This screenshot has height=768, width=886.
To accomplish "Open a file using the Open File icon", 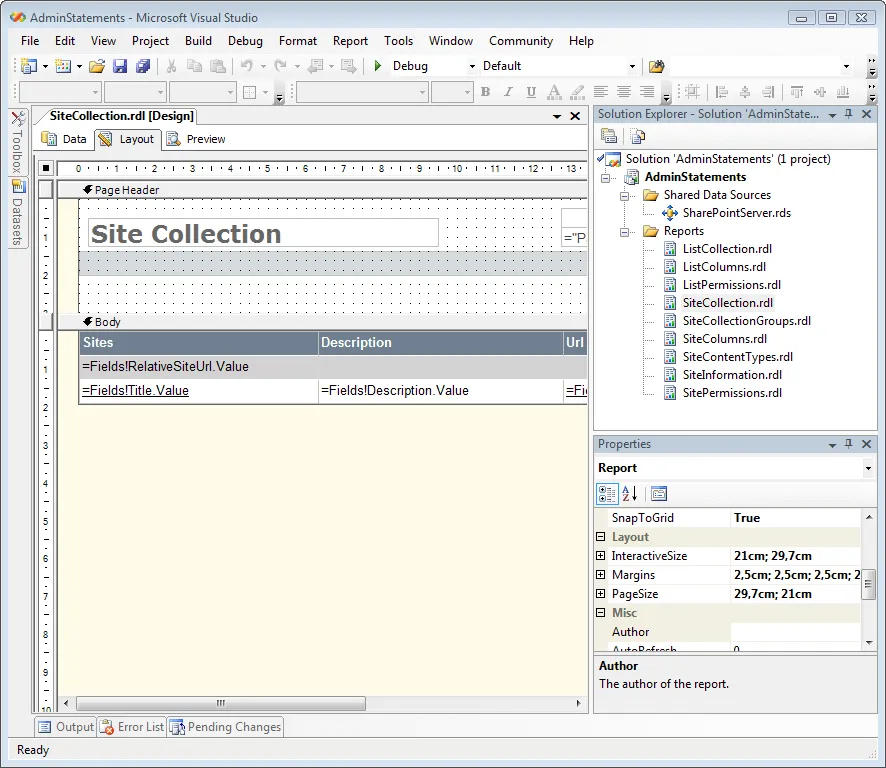I will tap(96, 66).
